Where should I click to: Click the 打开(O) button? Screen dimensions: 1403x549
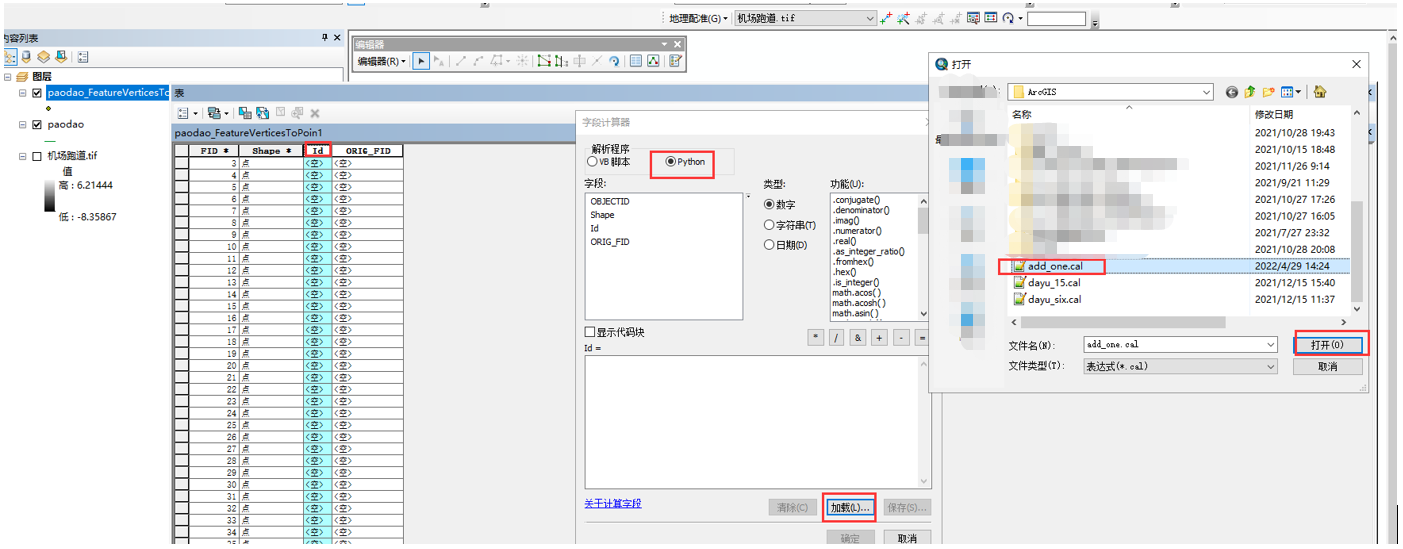(x=1328, y=344)
